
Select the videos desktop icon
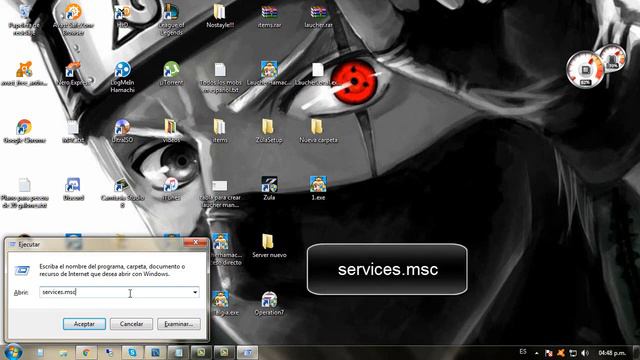pos(171,131)
